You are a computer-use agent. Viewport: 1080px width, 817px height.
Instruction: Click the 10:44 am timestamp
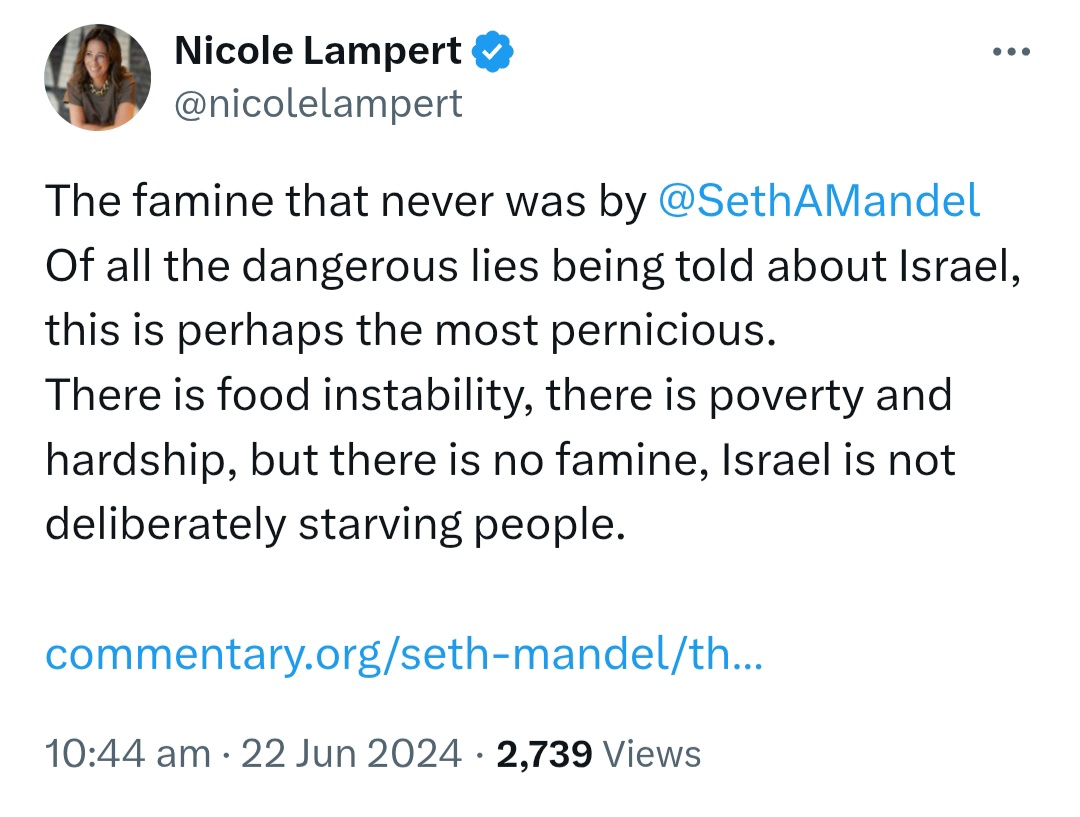click(128, 753)
